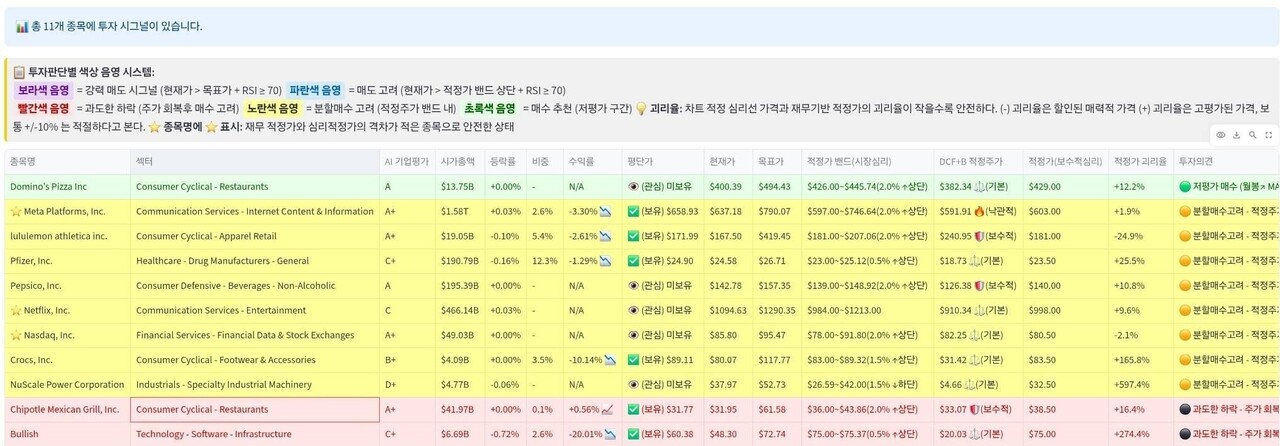
Task: Click green check mark in Chipotle row
Action: [633, 409]
